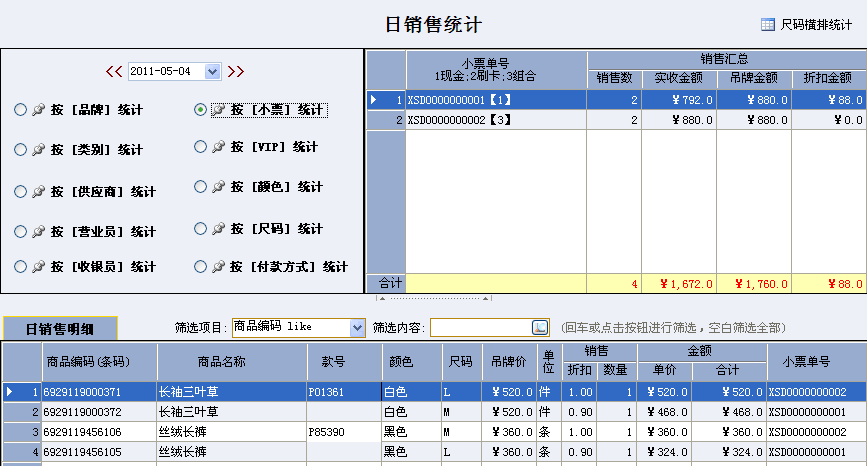Image resolution: width=867 pixels, height=466 pixels.
Task: Click barcode cell 6929119000372
Action: [x=100, y=412]
